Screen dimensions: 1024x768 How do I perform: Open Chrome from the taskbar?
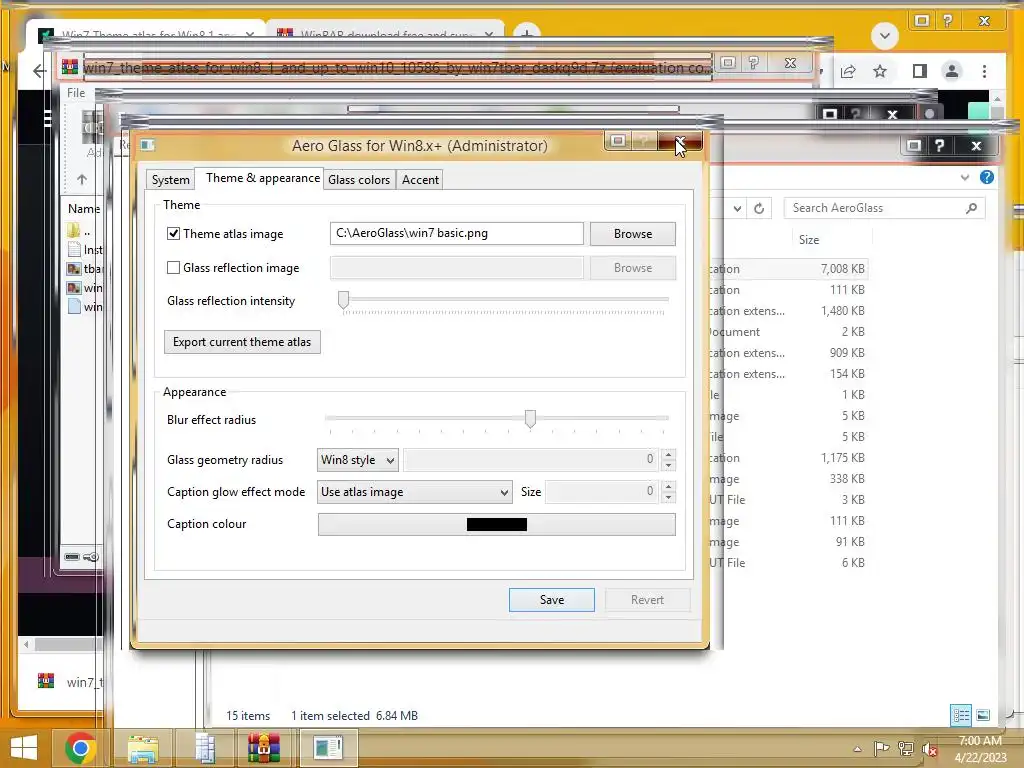point(80,748)
